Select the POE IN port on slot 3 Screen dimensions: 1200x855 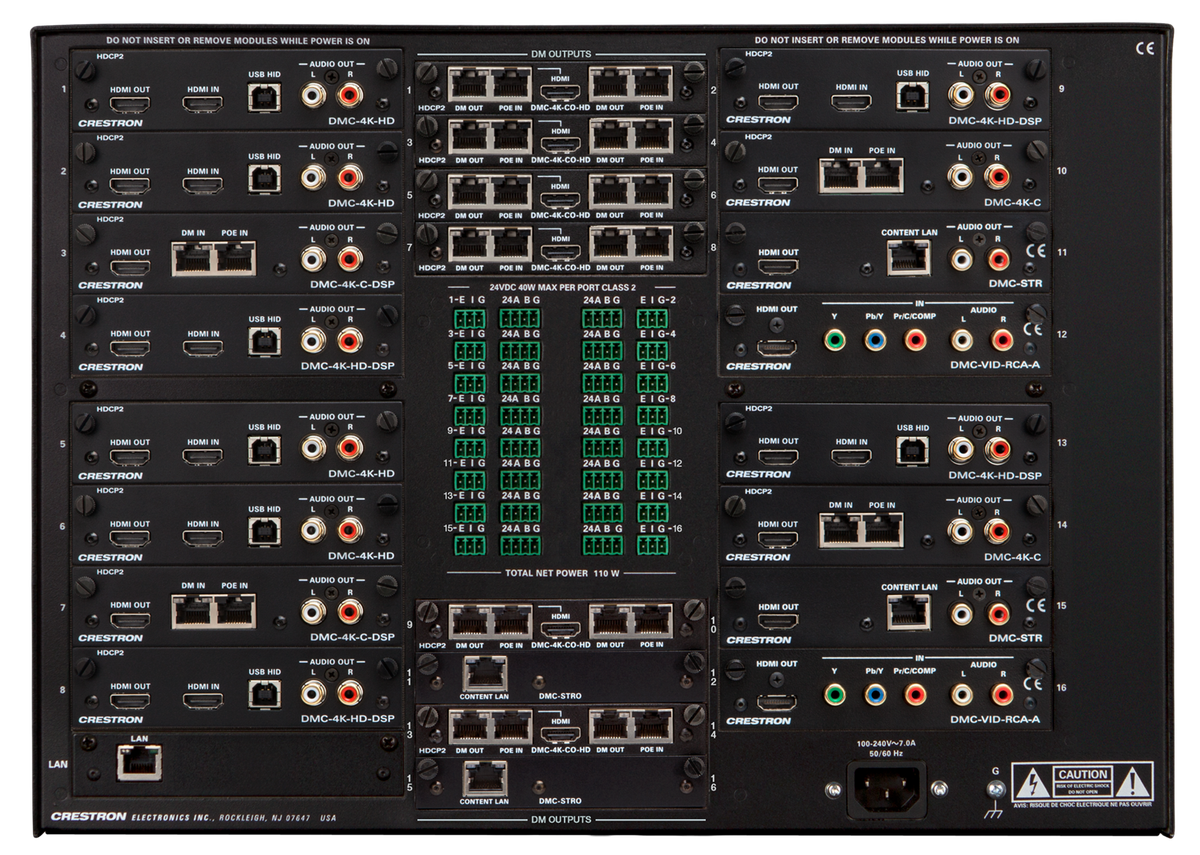pos(234,259)
